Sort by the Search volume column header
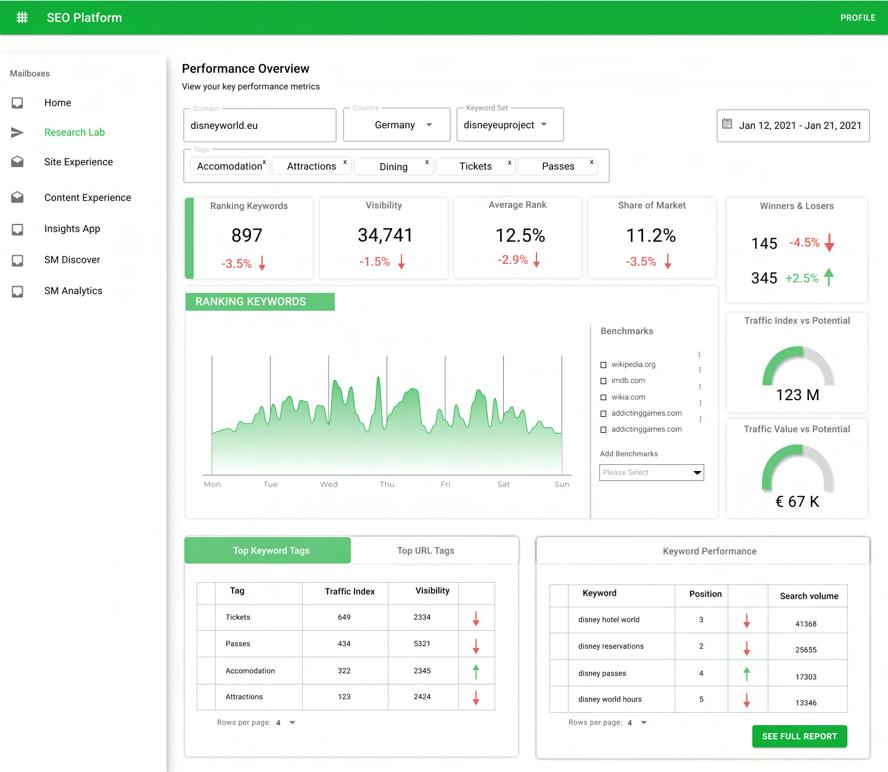The height and width of the screenshot is (772, 888). point(809,596)
